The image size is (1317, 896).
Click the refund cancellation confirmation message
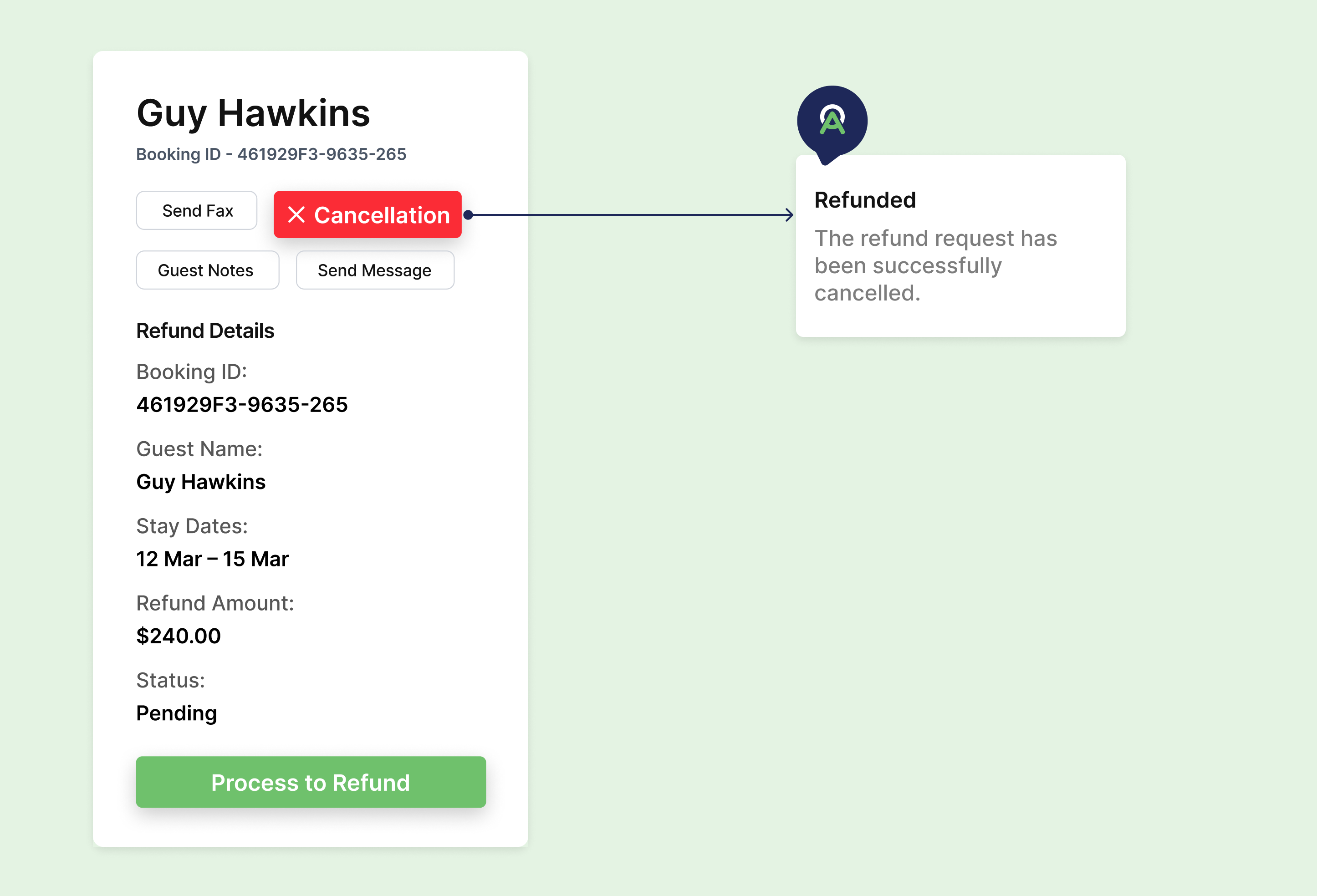pyautogui.click(x=936, y=265)
